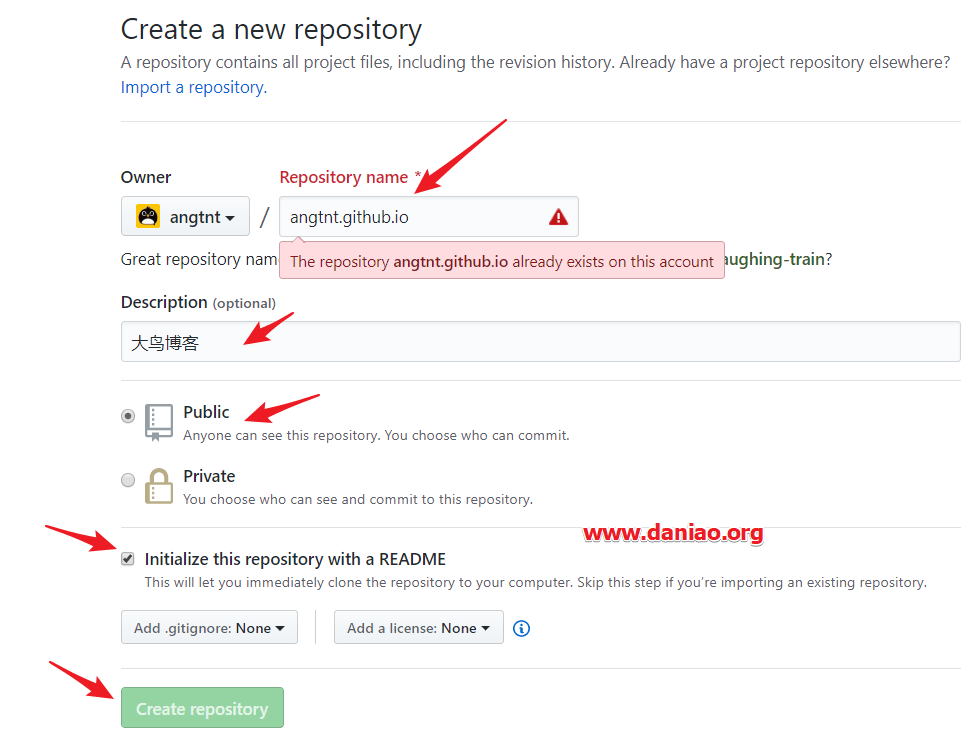The width and height of the screenshot is (961, 748).
Task: Click the Description (optional) label
Action: tap(198, 302)
